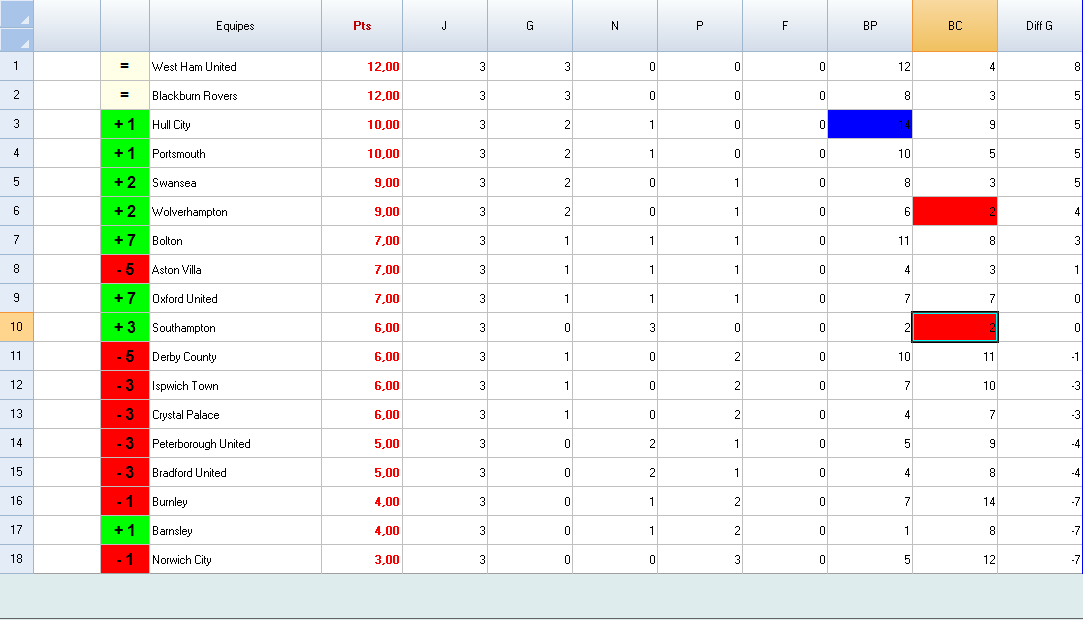This screenshot has height=620, width=1083.
Task: Select the Pts column header
Action: coord(362,26)
